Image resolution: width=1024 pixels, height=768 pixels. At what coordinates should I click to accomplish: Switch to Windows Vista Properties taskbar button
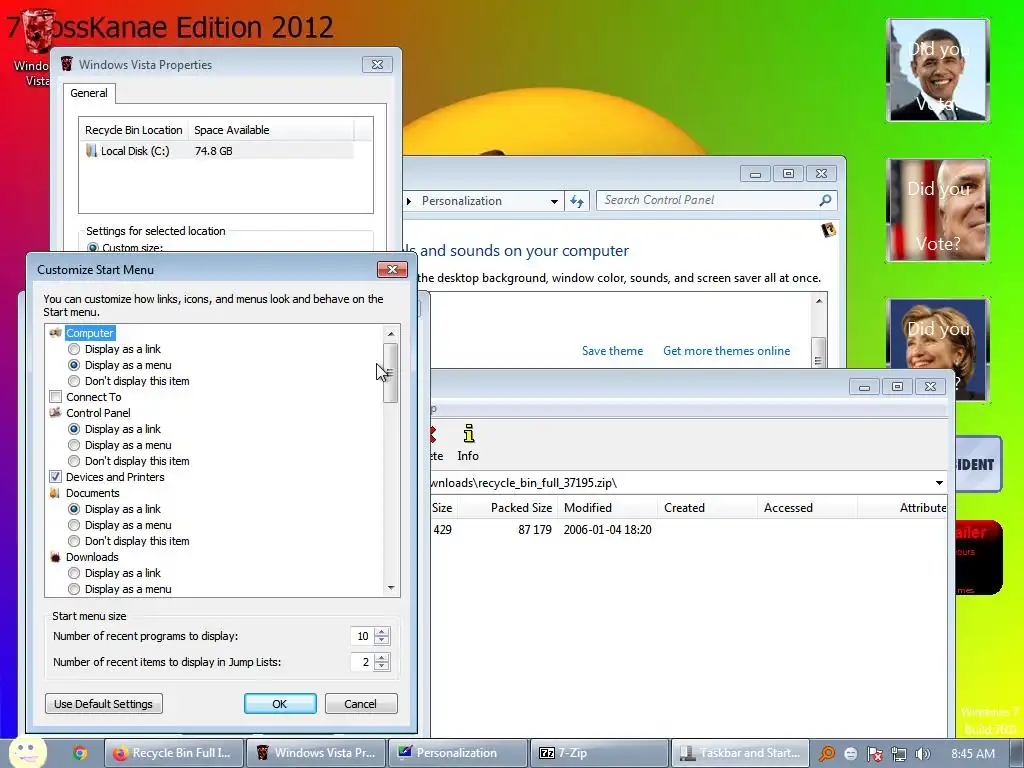click(x=316, y=753)
